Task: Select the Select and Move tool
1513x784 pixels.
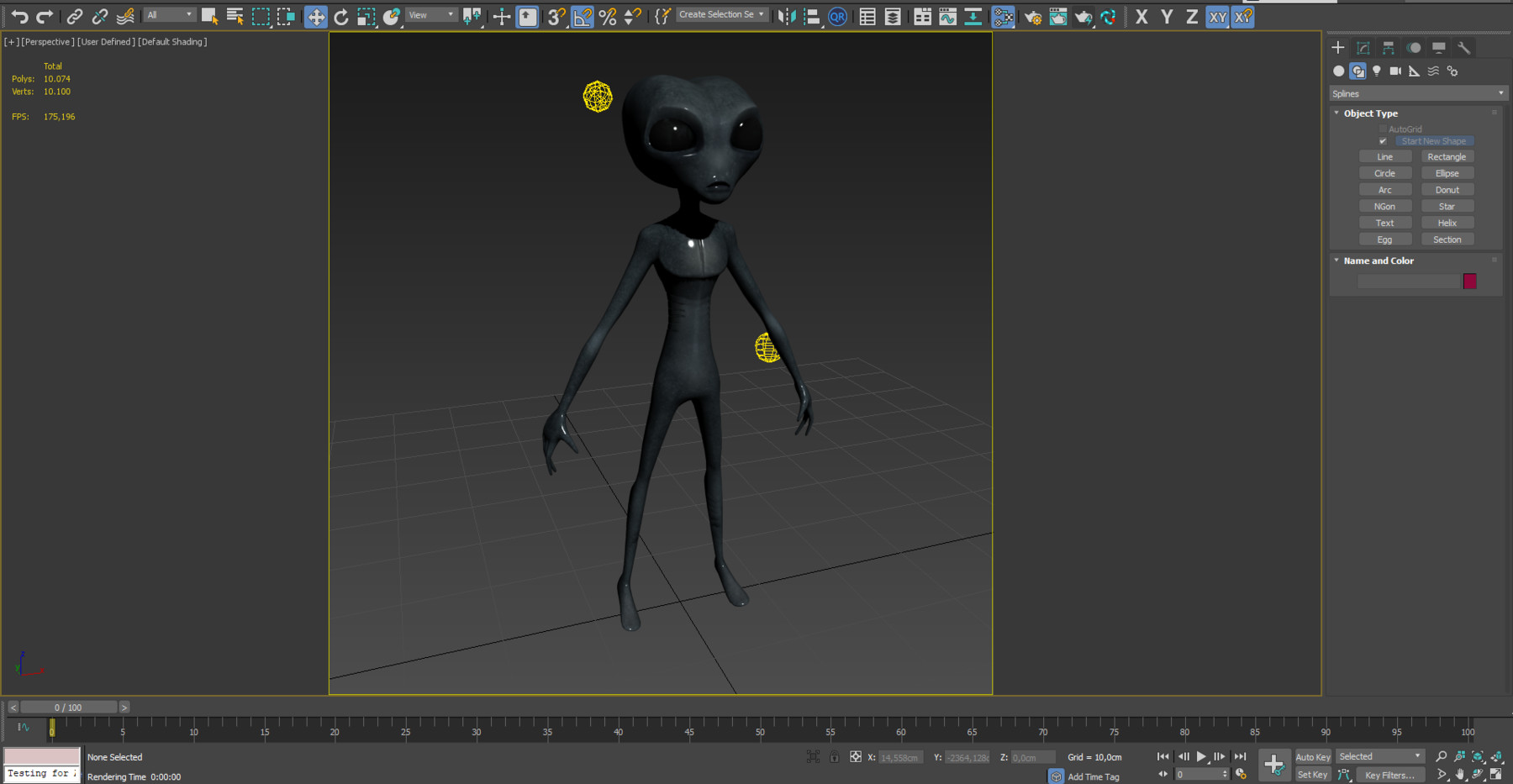Action: [315, 16]
